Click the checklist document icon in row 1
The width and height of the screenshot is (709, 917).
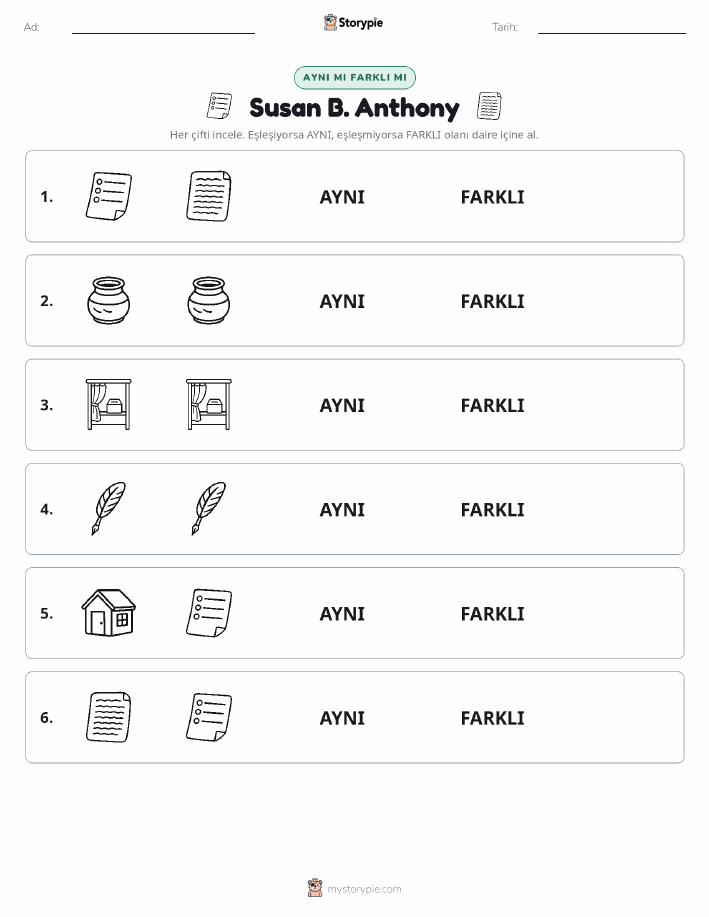coord(109,196)
